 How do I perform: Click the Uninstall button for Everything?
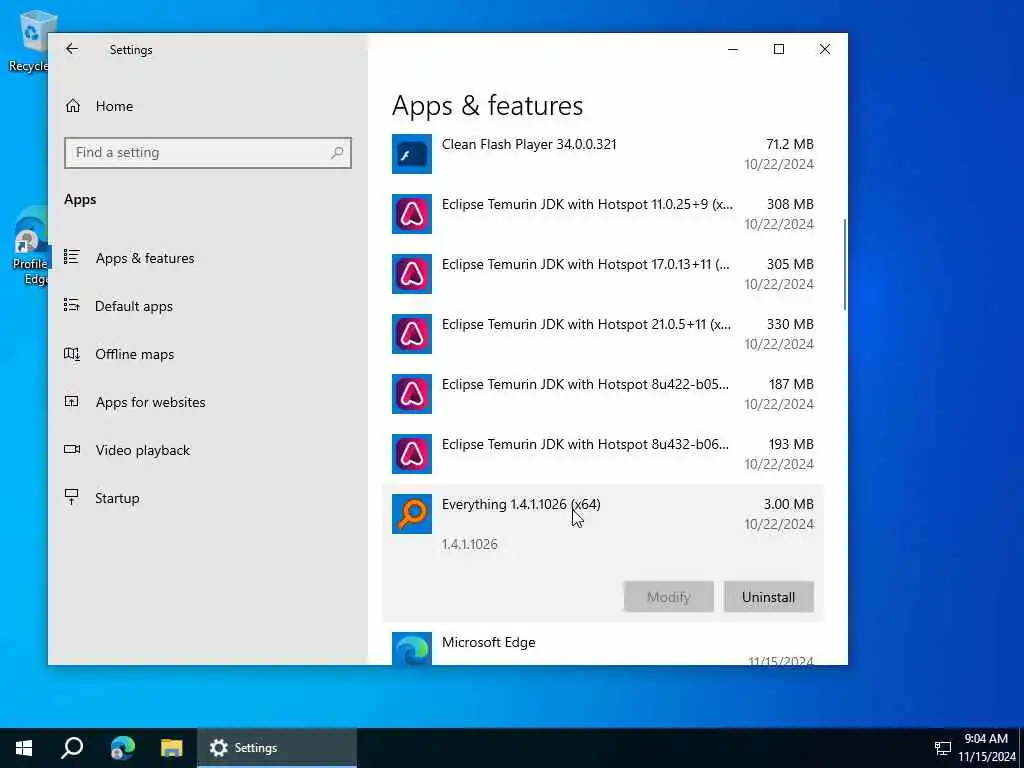point(769,597)
